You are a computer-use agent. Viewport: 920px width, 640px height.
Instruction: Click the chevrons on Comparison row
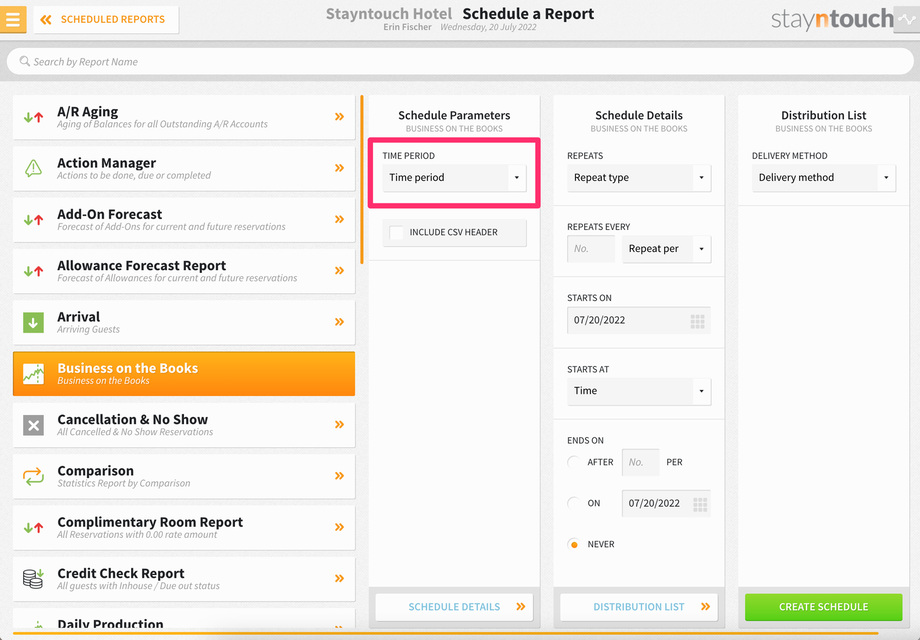coord(339,476)
